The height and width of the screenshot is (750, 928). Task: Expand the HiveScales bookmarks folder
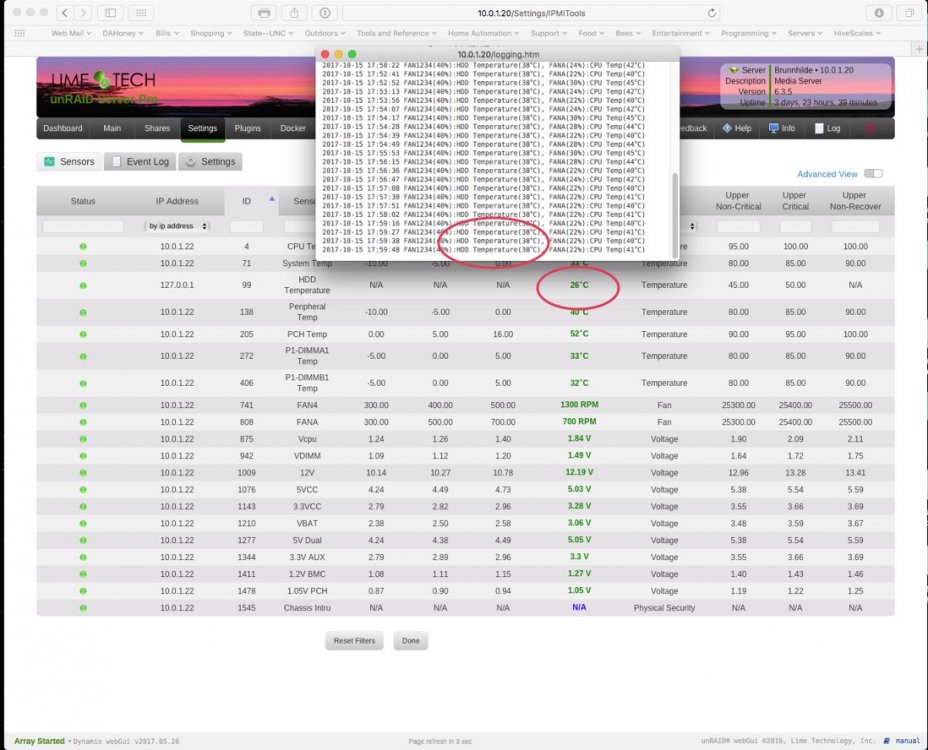pos(856,33)
